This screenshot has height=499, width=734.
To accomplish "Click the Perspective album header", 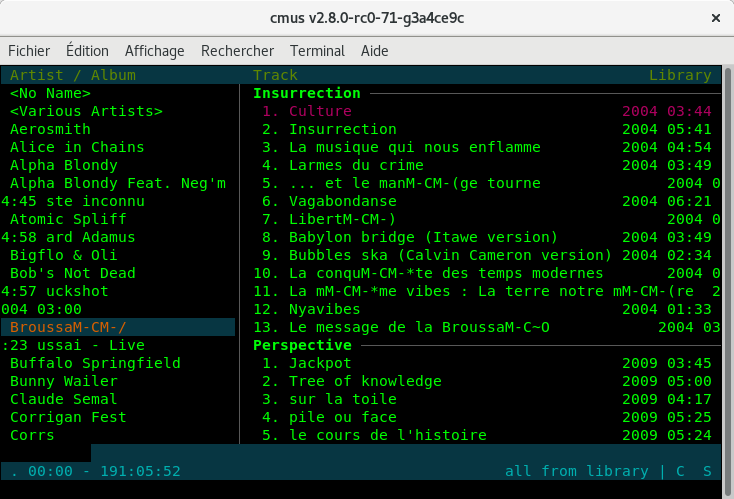I will coord(302,345).
